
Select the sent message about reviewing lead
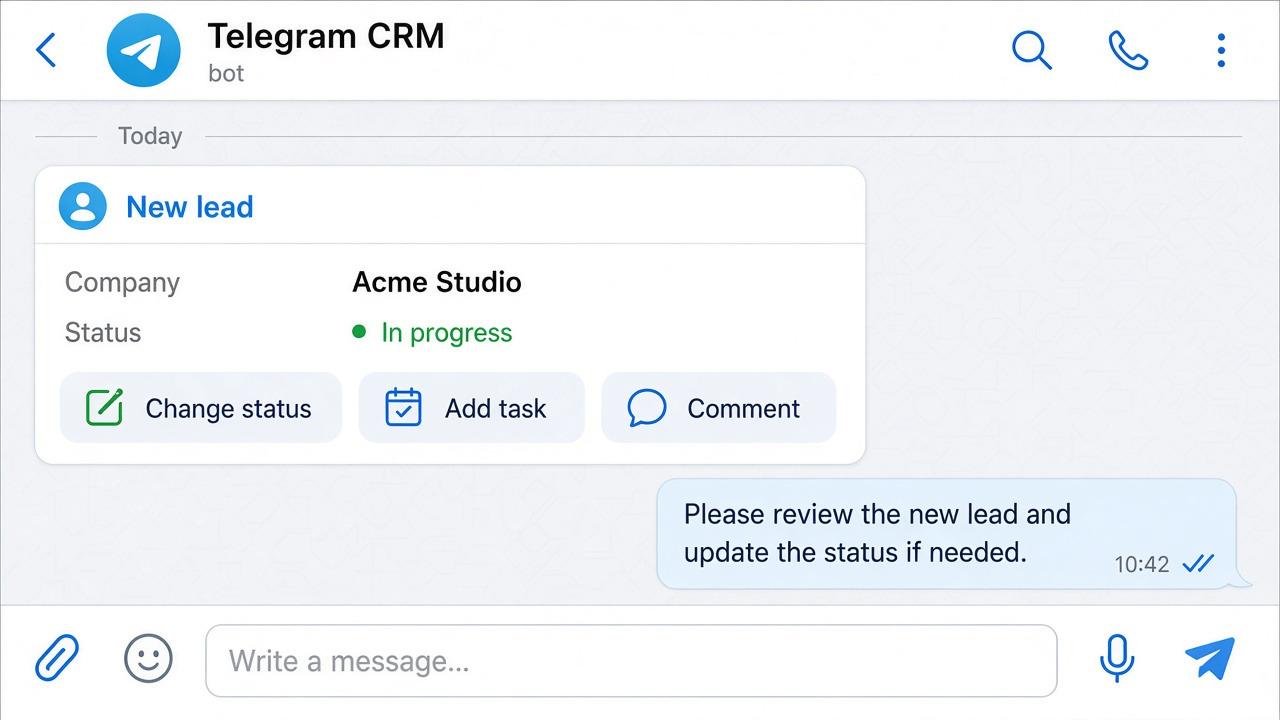point(946,534)
